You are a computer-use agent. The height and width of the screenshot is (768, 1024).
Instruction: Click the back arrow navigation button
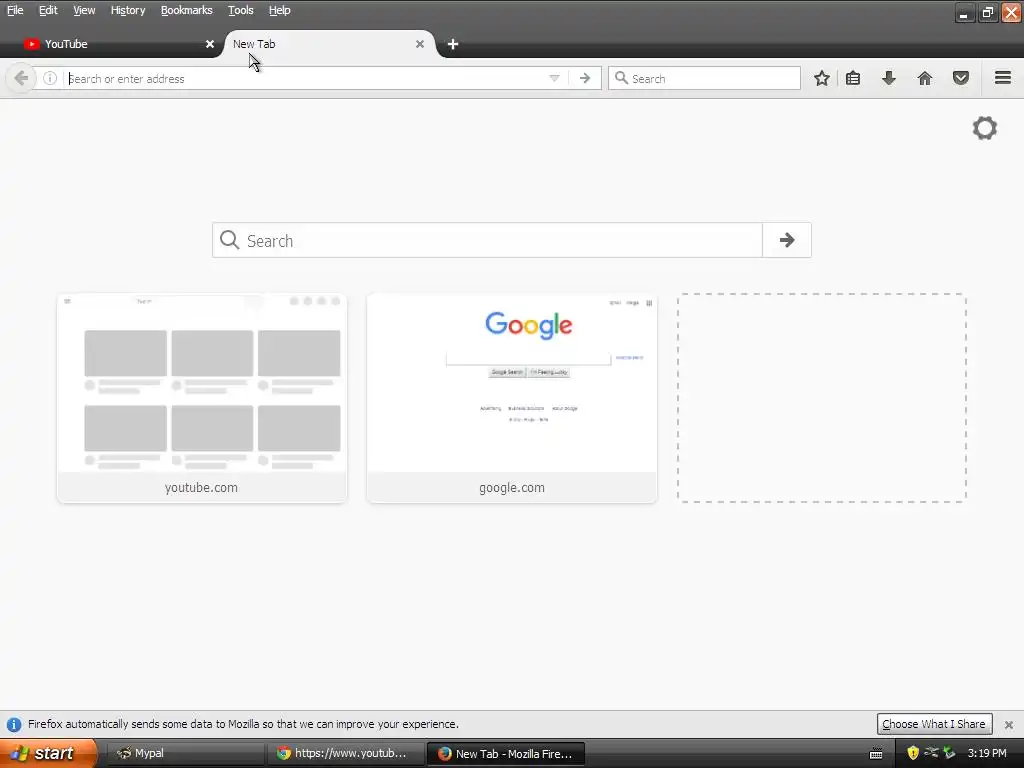click(x=21, y=78)
